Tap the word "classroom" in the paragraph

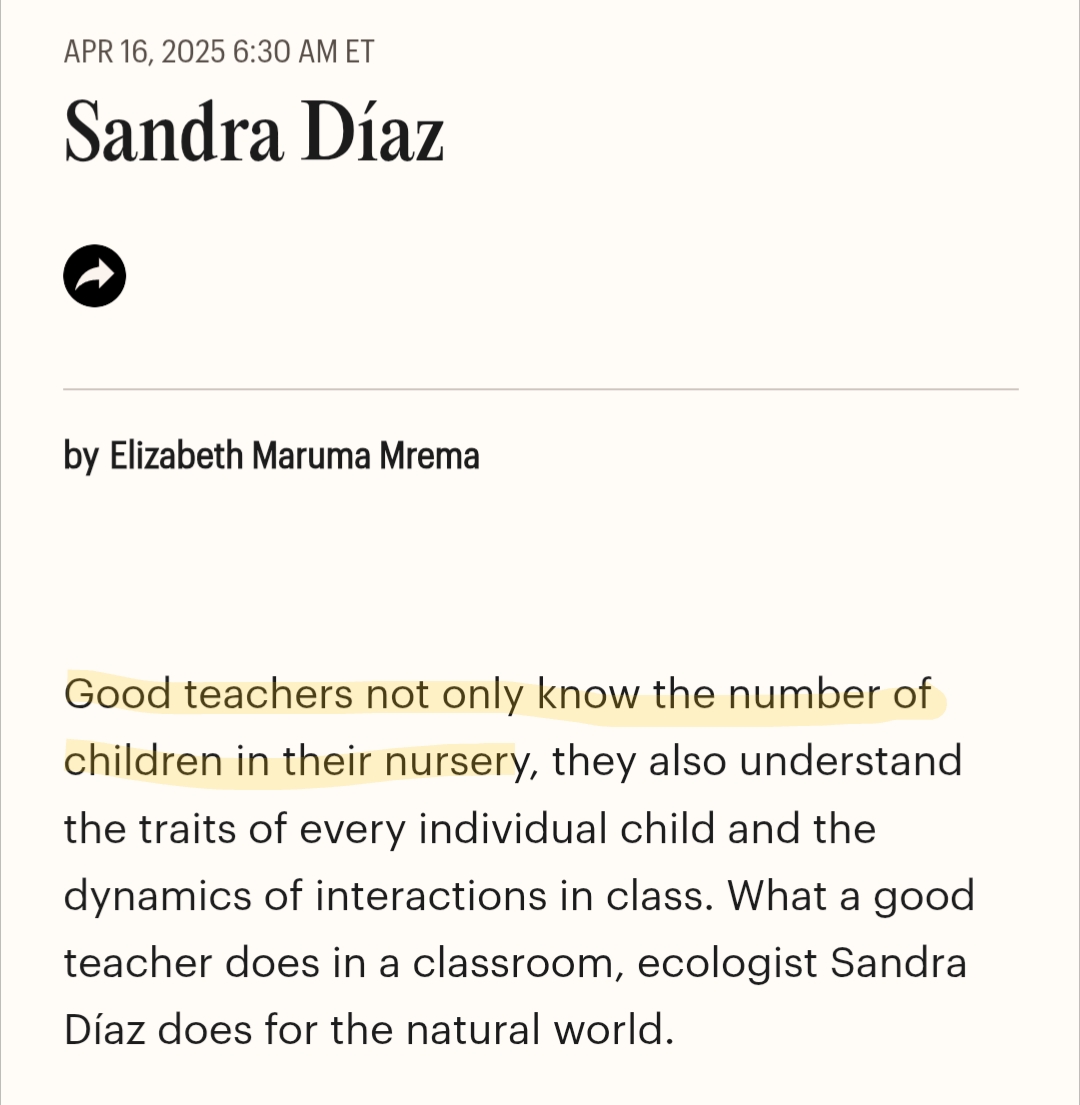(518, 964)
